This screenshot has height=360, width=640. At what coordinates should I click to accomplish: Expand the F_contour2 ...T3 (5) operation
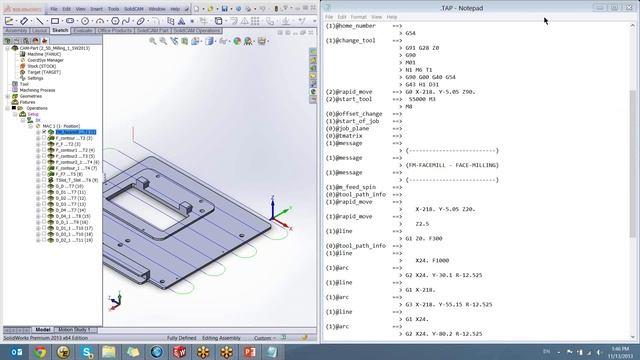(x=38, y=156)
